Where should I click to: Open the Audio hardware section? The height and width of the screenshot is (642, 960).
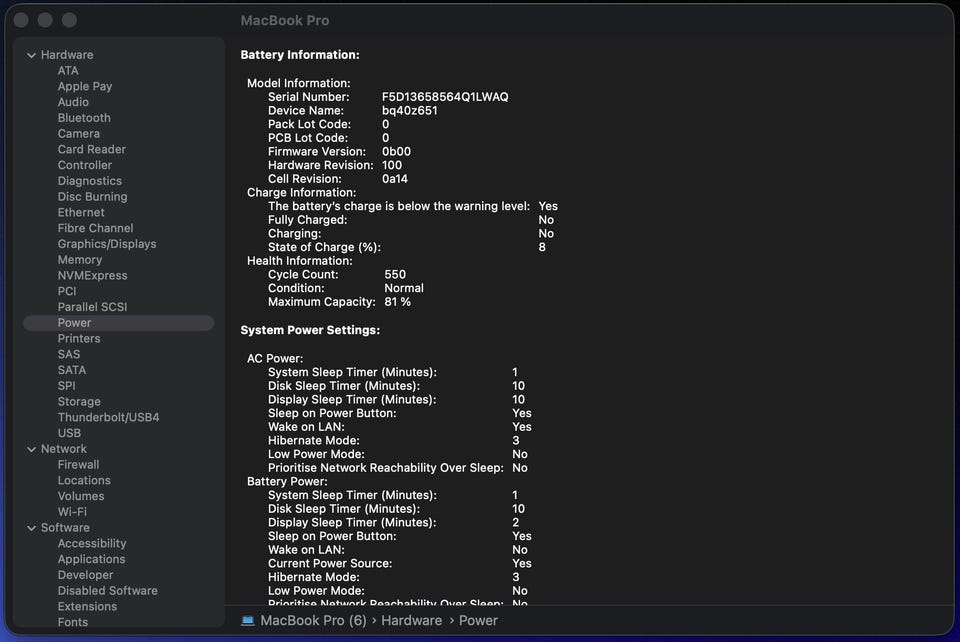pyautogui.click(x=73, y=102)
